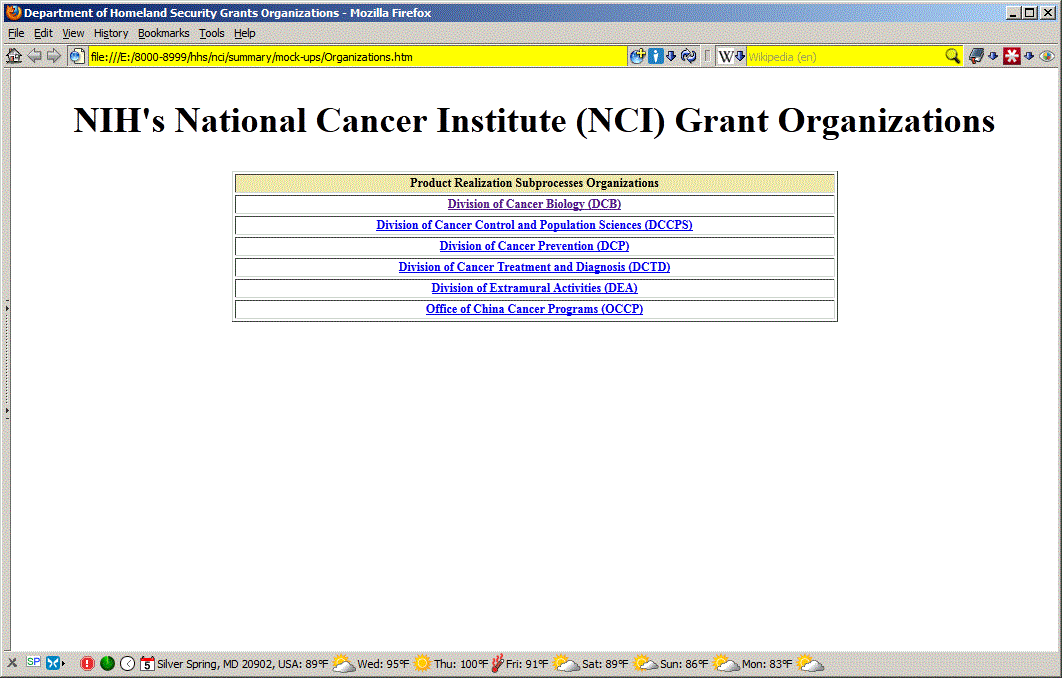This screenshot has width=1062, height=678.
Task: Click the red thermometer icon for Thursday
Action: click(497, 663)
